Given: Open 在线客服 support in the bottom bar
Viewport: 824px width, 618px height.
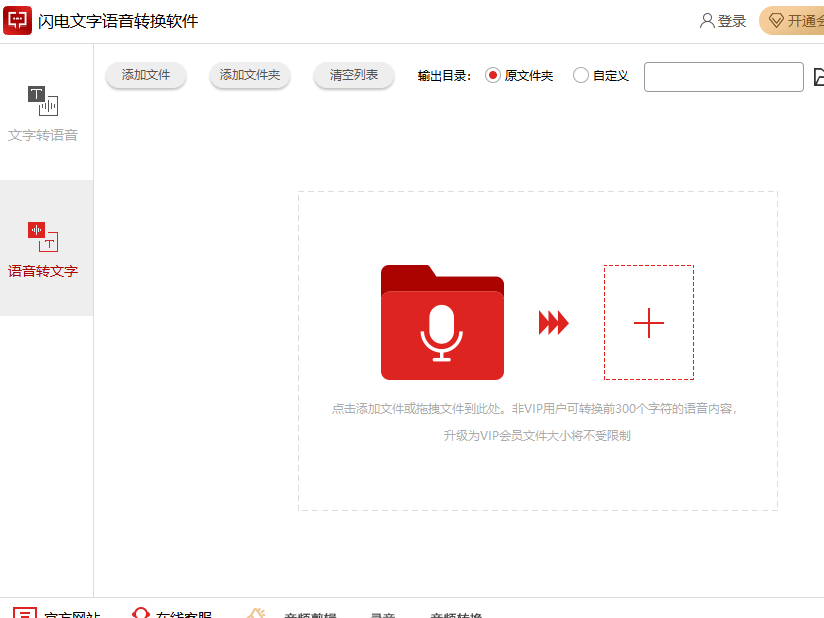Looking at the screenshot, I should pyautogui.click(x=172, y=613).
